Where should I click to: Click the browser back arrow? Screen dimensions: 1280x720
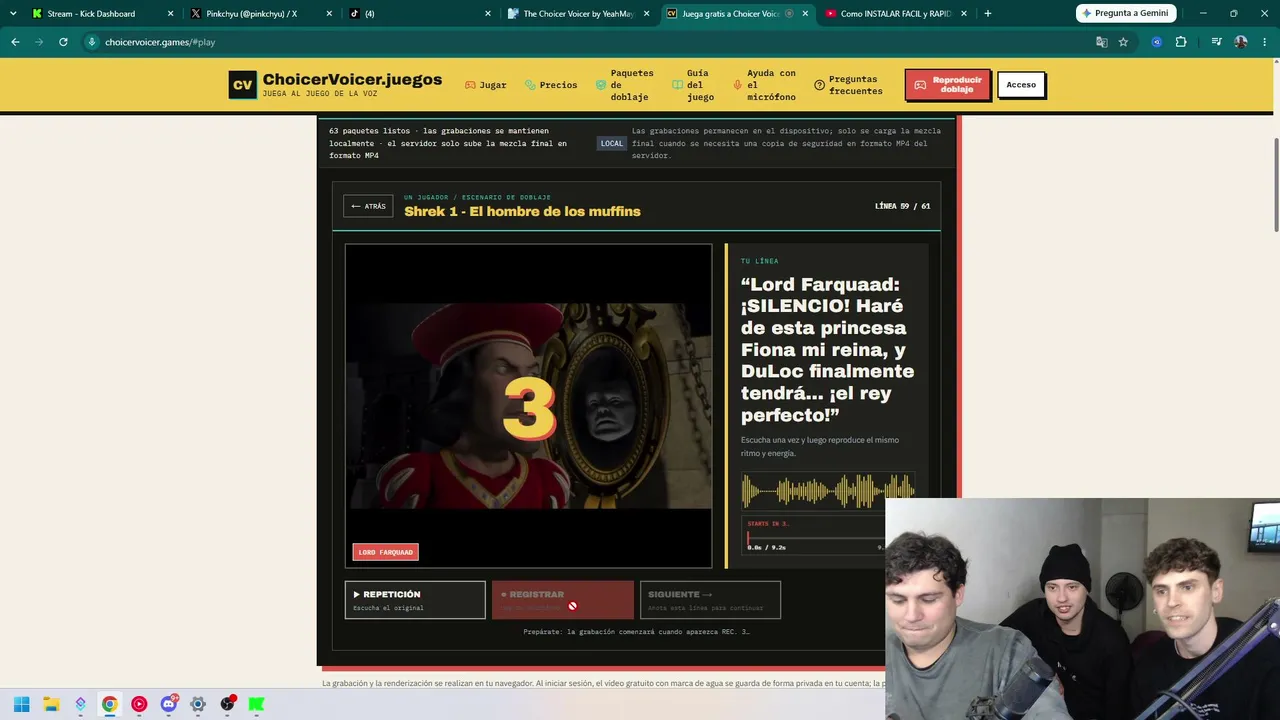point(15,42)
